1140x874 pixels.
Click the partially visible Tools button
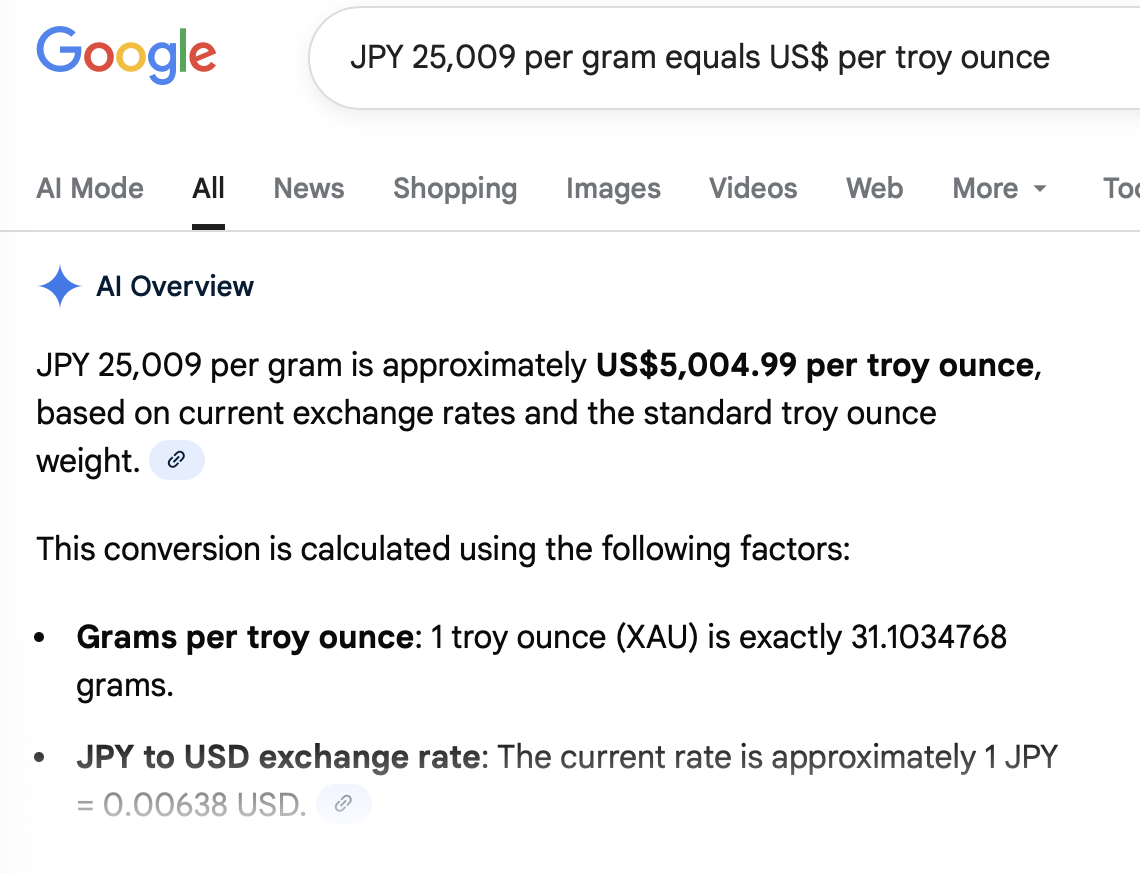tap(1120, 188)
